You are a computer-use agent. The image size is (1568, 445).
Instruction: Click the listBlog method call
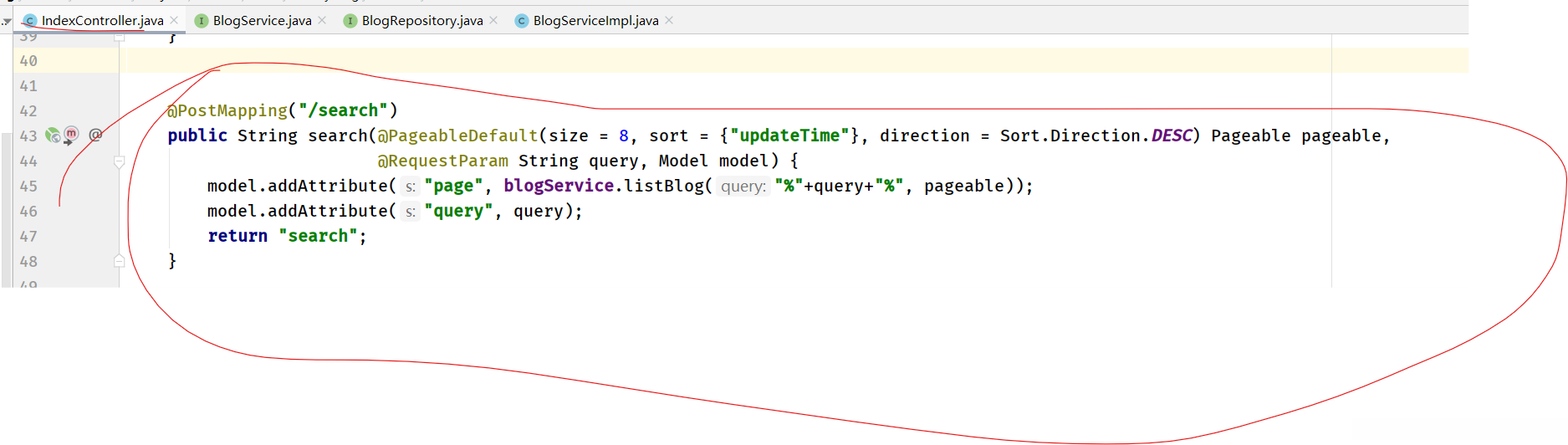click(664, 186)
